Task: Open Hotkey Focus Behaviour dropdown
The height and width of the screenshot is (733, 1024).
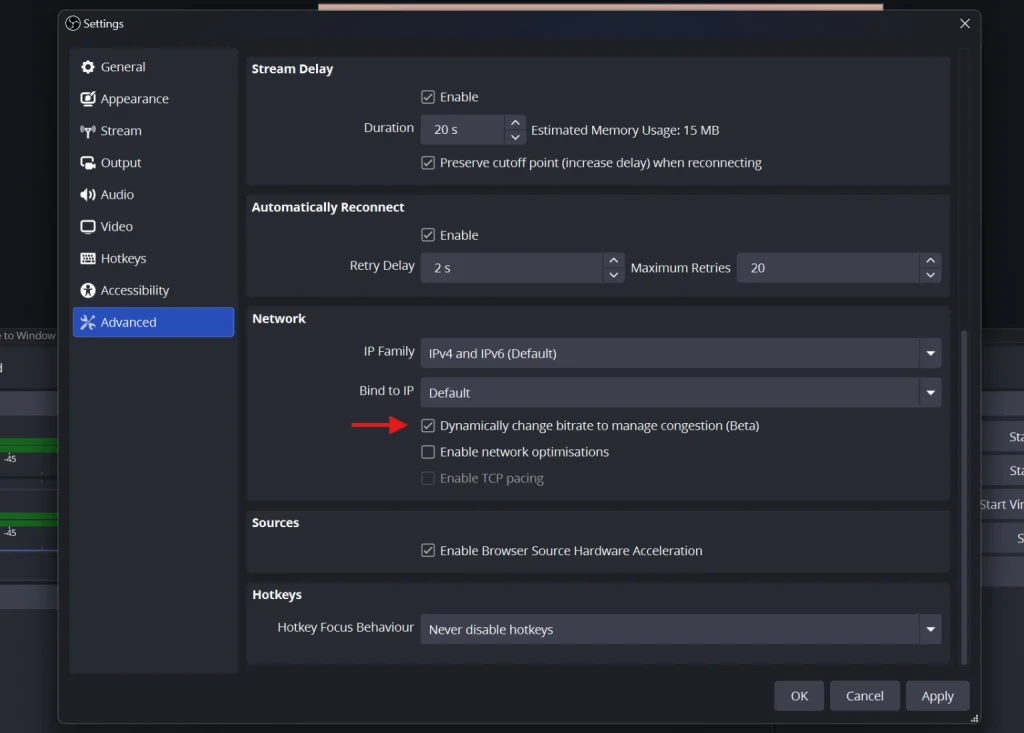Action: point(681,630)
